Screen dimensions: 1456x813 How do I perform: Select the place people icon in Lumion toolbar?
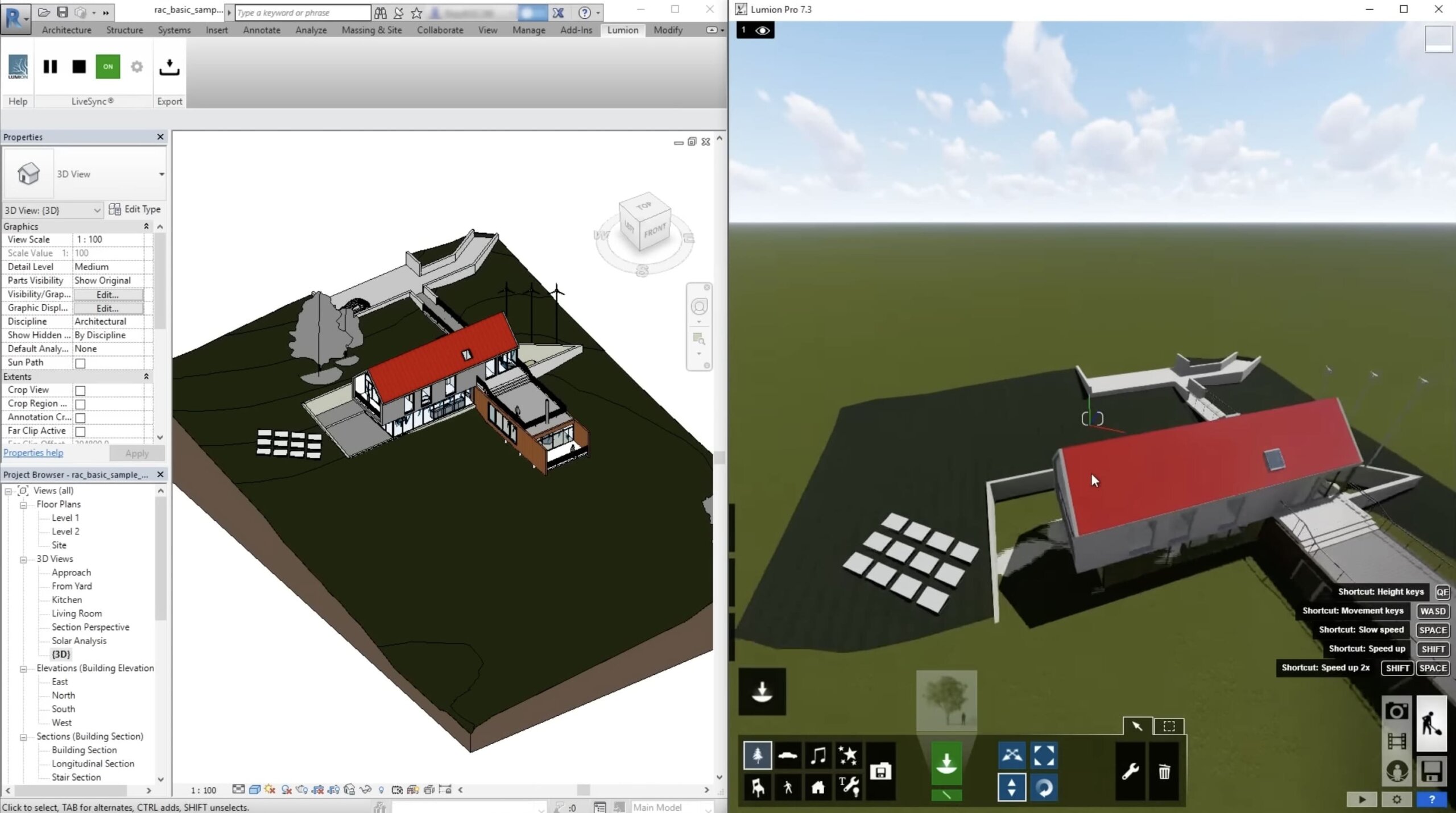click(787, 787)
